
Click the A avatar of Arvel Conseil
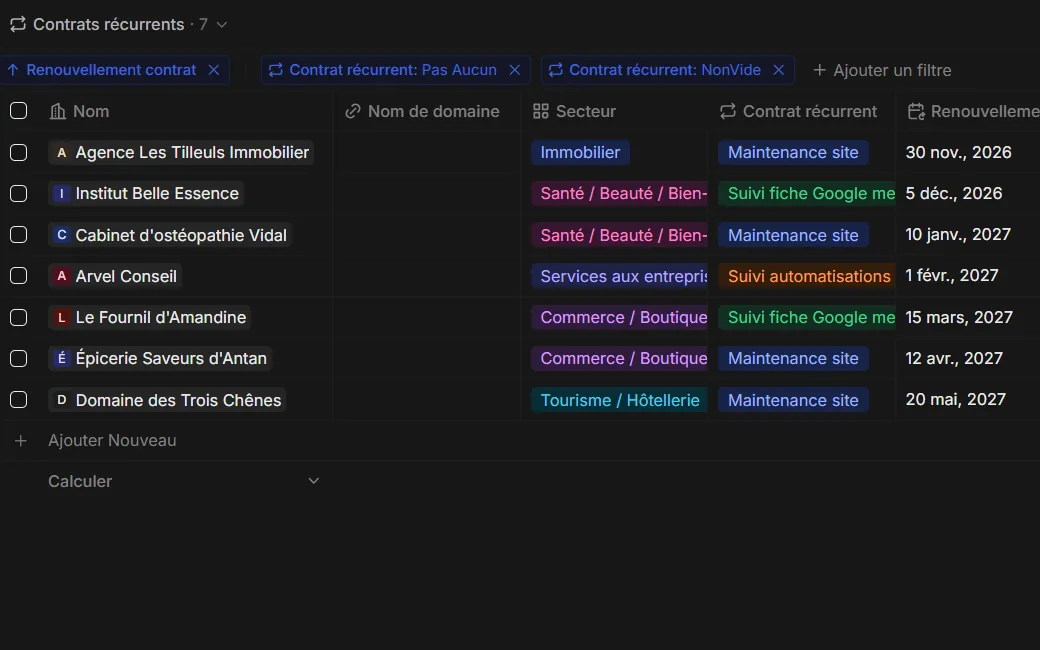tap(62, 276)
